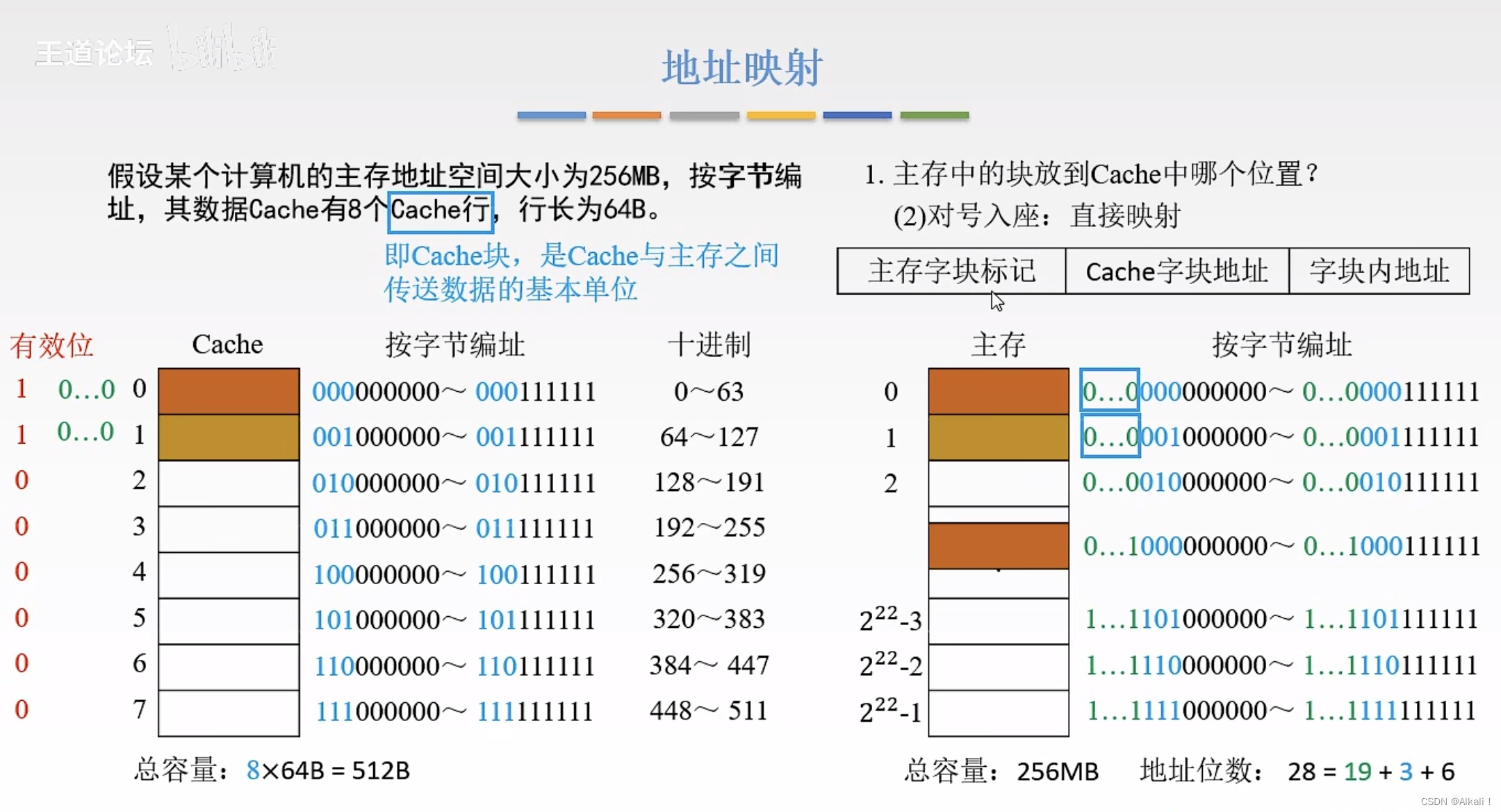Click golden main memory block 1

point(998,437)
